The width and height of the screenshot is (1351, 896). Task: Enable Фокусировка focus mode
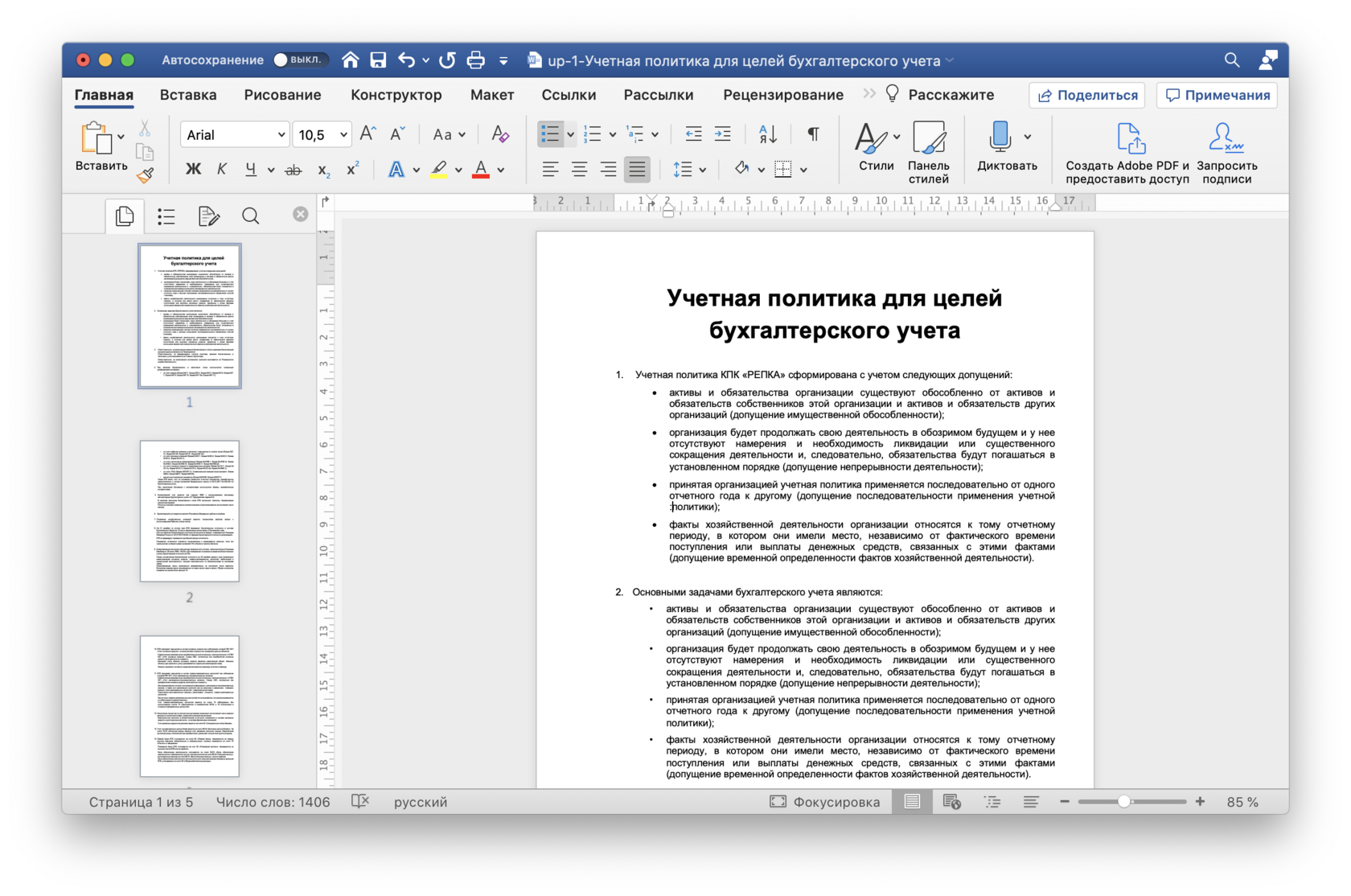click(x=825, y=802)
